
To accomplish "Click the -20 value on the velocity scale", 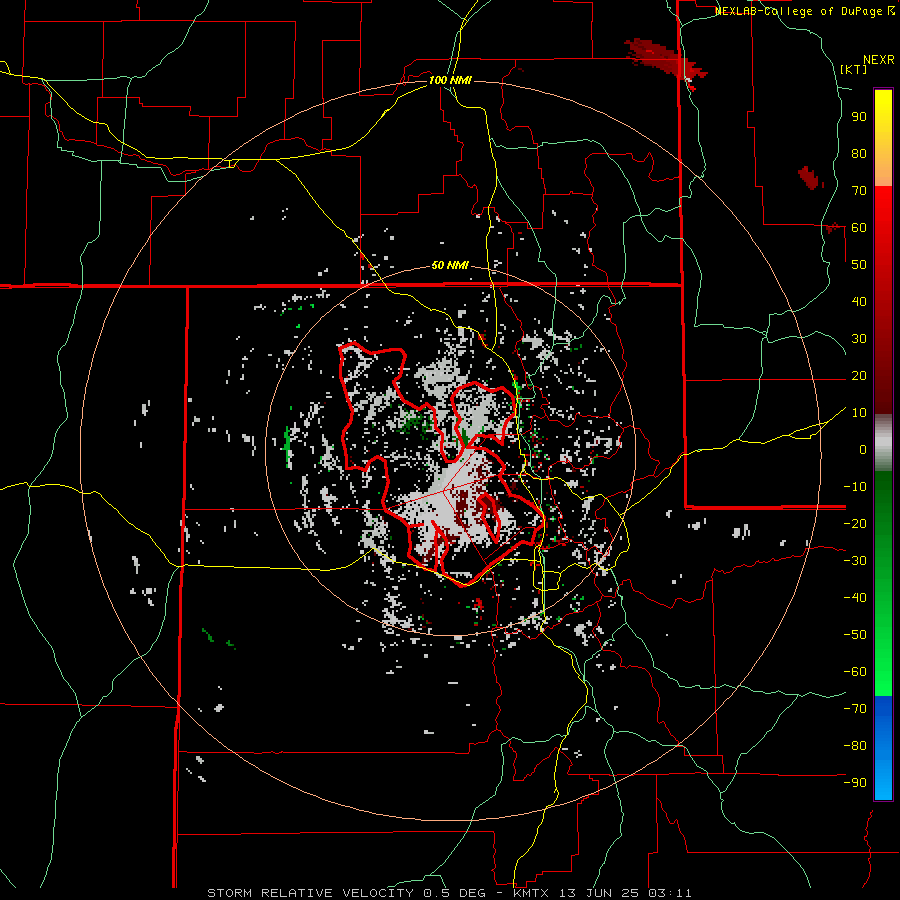I will (855, 523).
